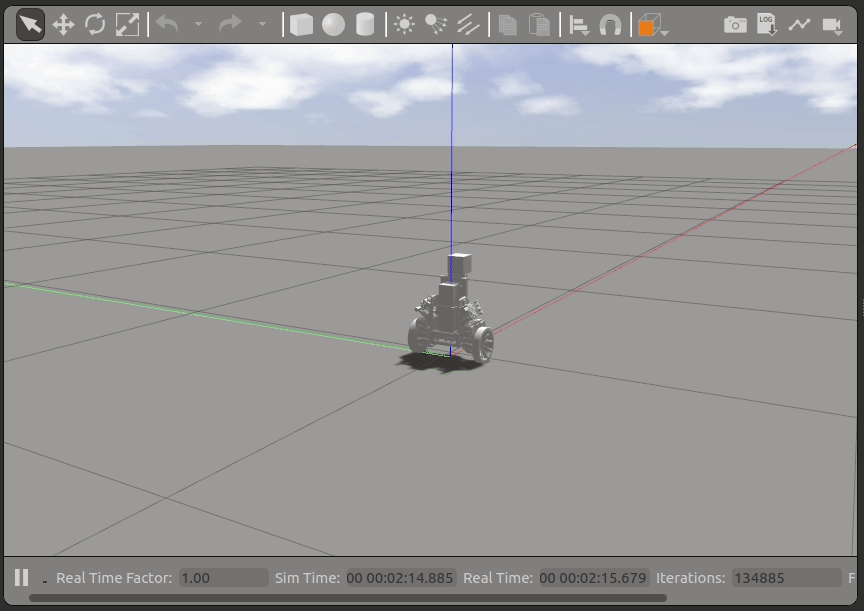This screenshot has width=864, height=611.
Task: Insert a box shape
Action: 301,25
